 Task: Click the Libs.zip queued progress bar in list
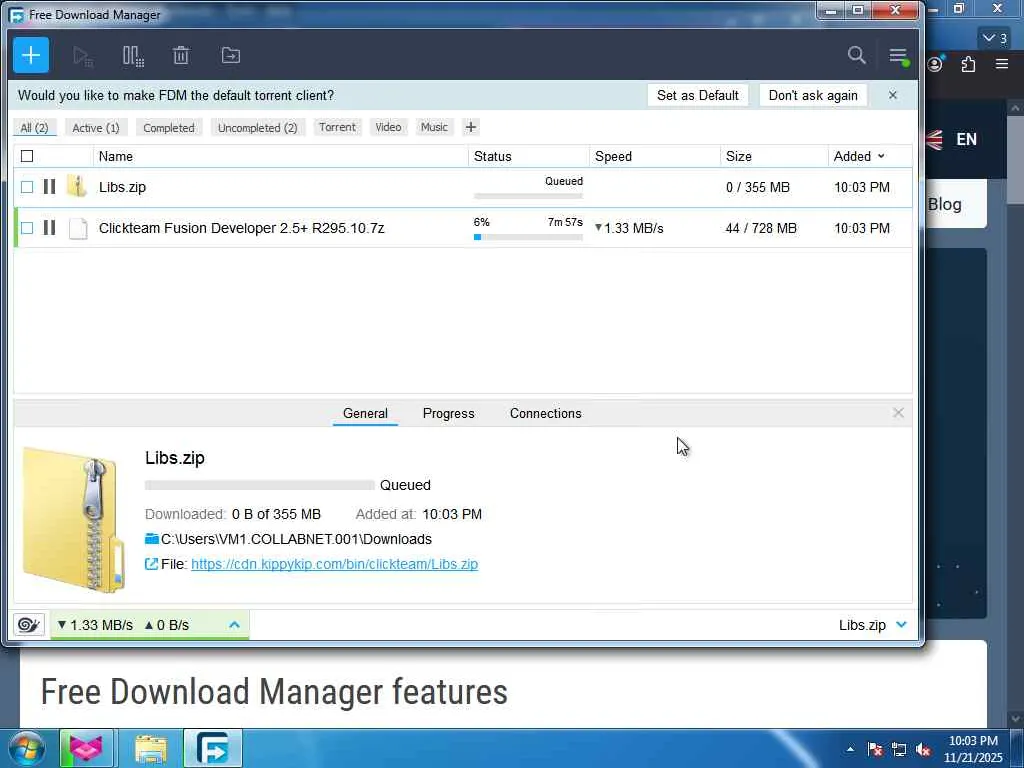point(528,195)
